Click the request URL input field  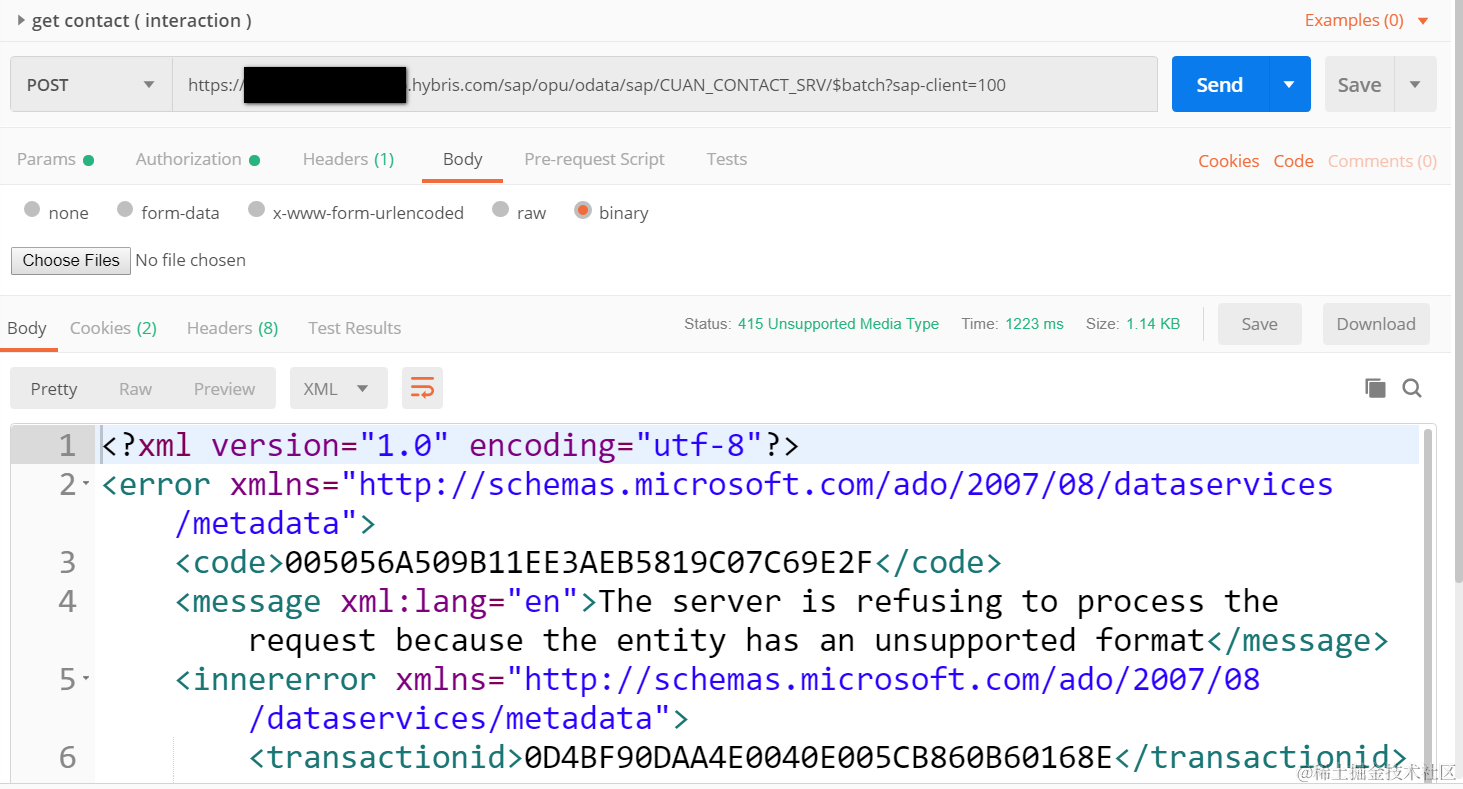665,85
